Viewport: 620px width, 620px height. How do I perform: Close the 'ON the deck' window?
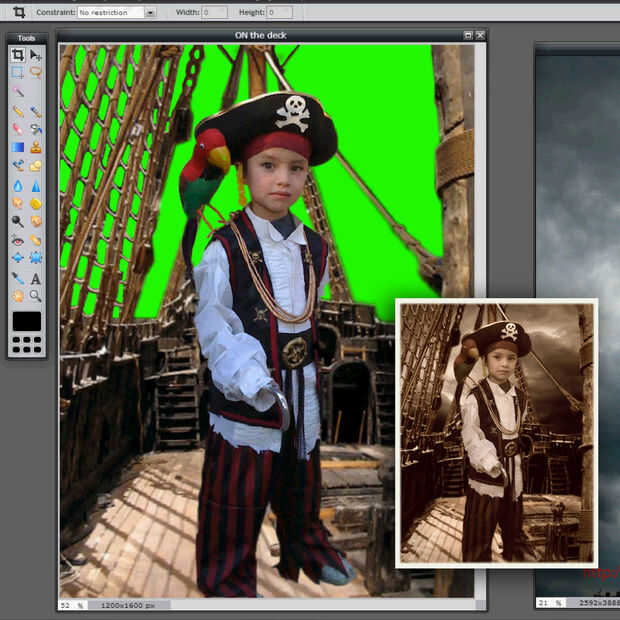tap(480, 35)
